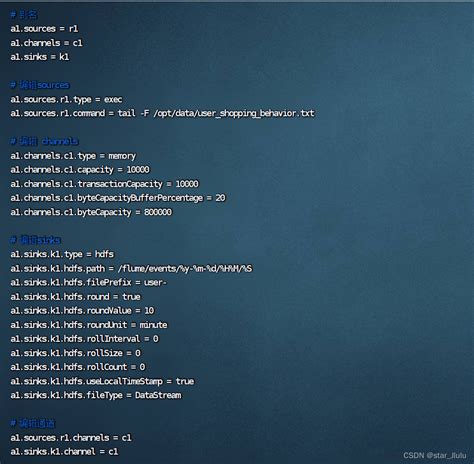This screenshot has height=464, width=474.
Task: Click the hdfs sink type value
Action: coord(104,254)
